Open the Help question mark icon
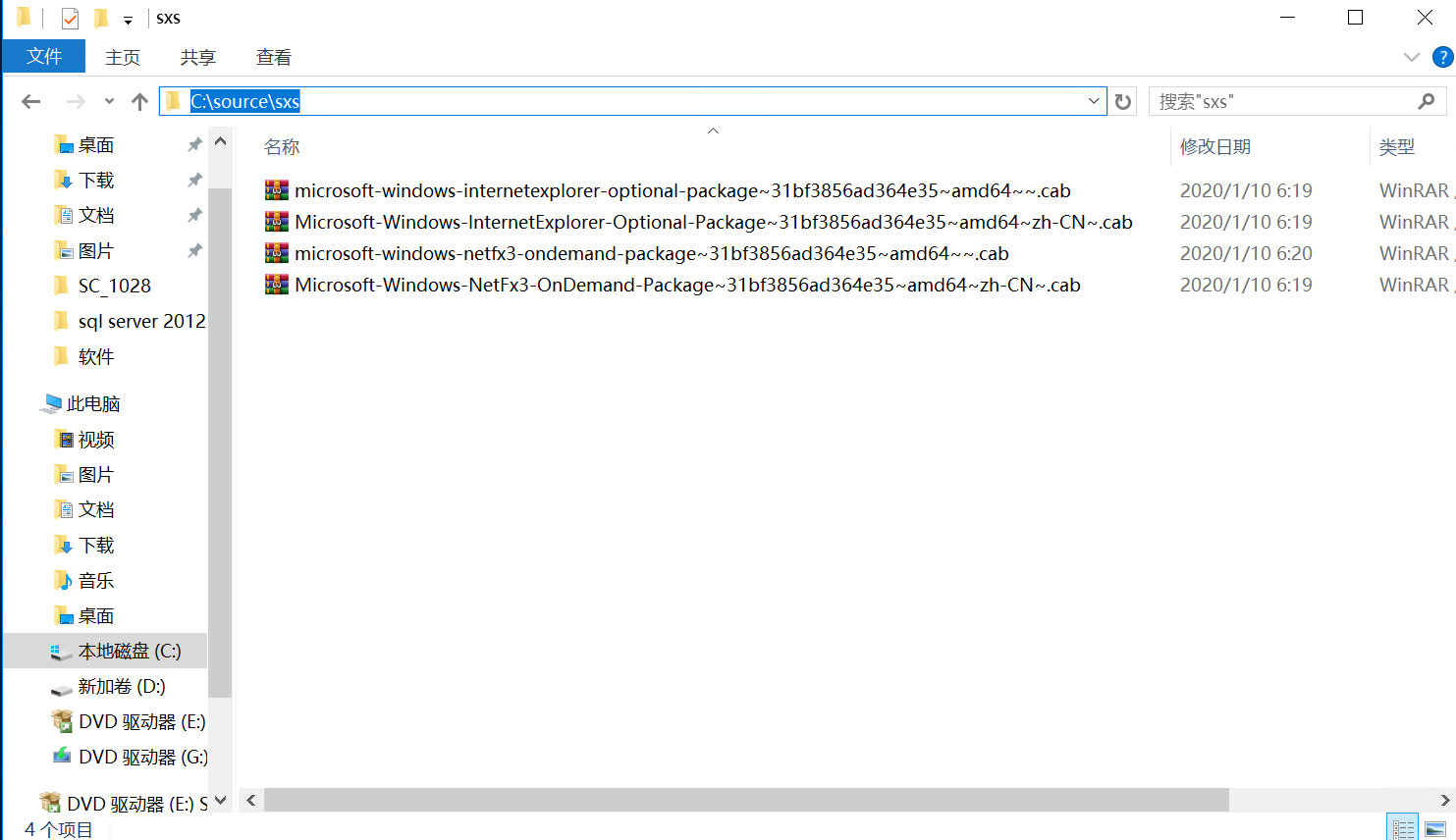This screenshot has height=840, width=1456. (x=1442, y=57)
